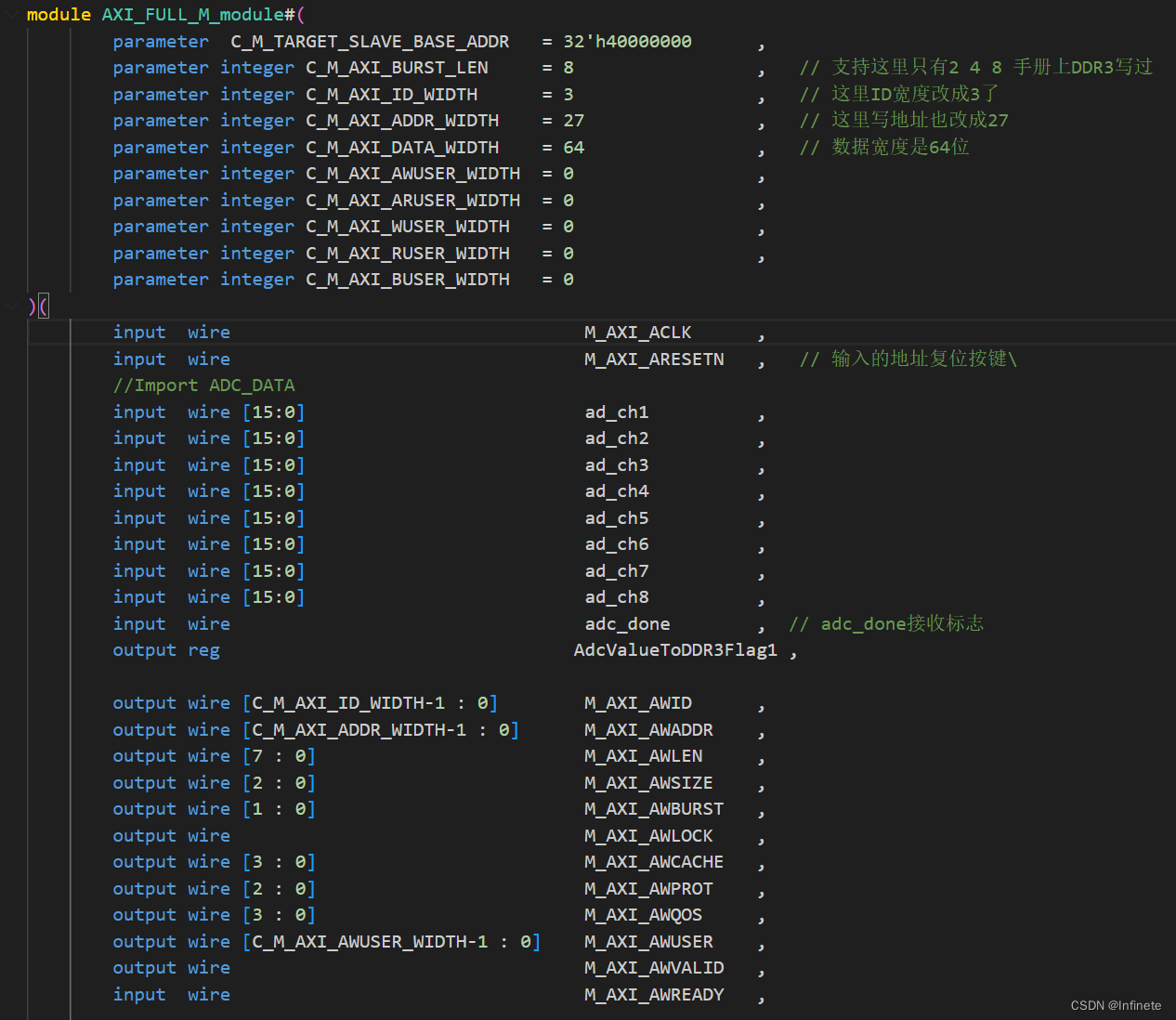The width and height of the screenshot is (1176, 1020).
Task: Click the M_AXI_AWADDR output port
Action: pyautogui.click(x=647, y=729)
